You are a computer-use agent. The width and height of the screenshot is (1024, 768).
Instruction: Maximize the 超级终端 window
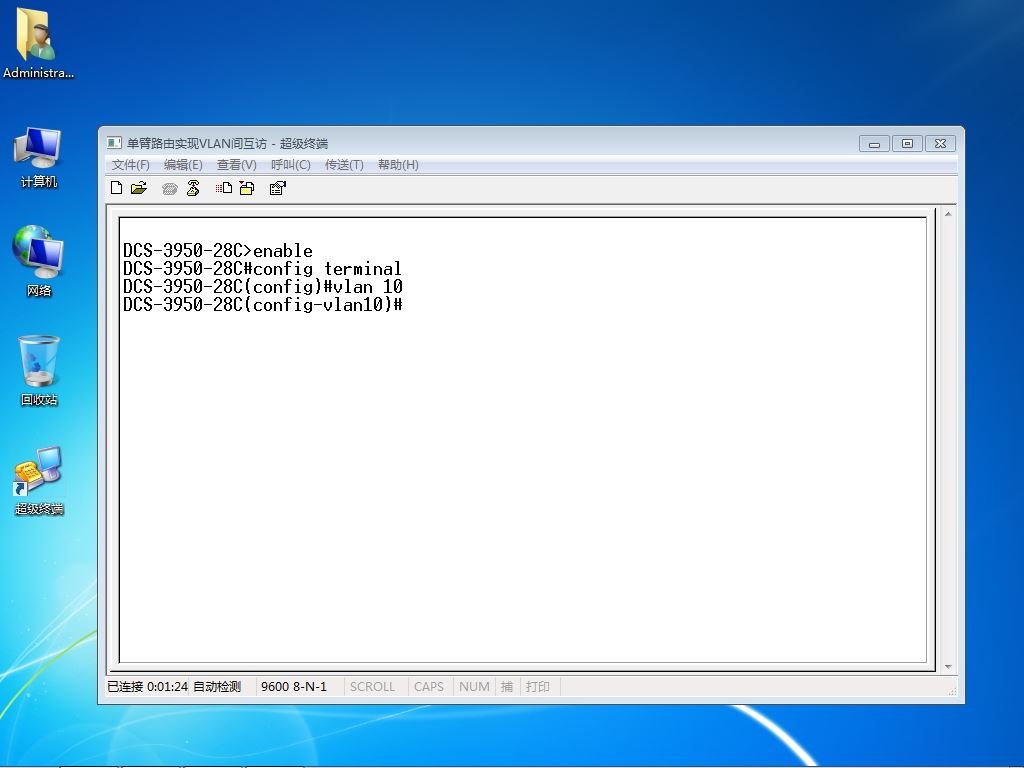click(907, 144)
